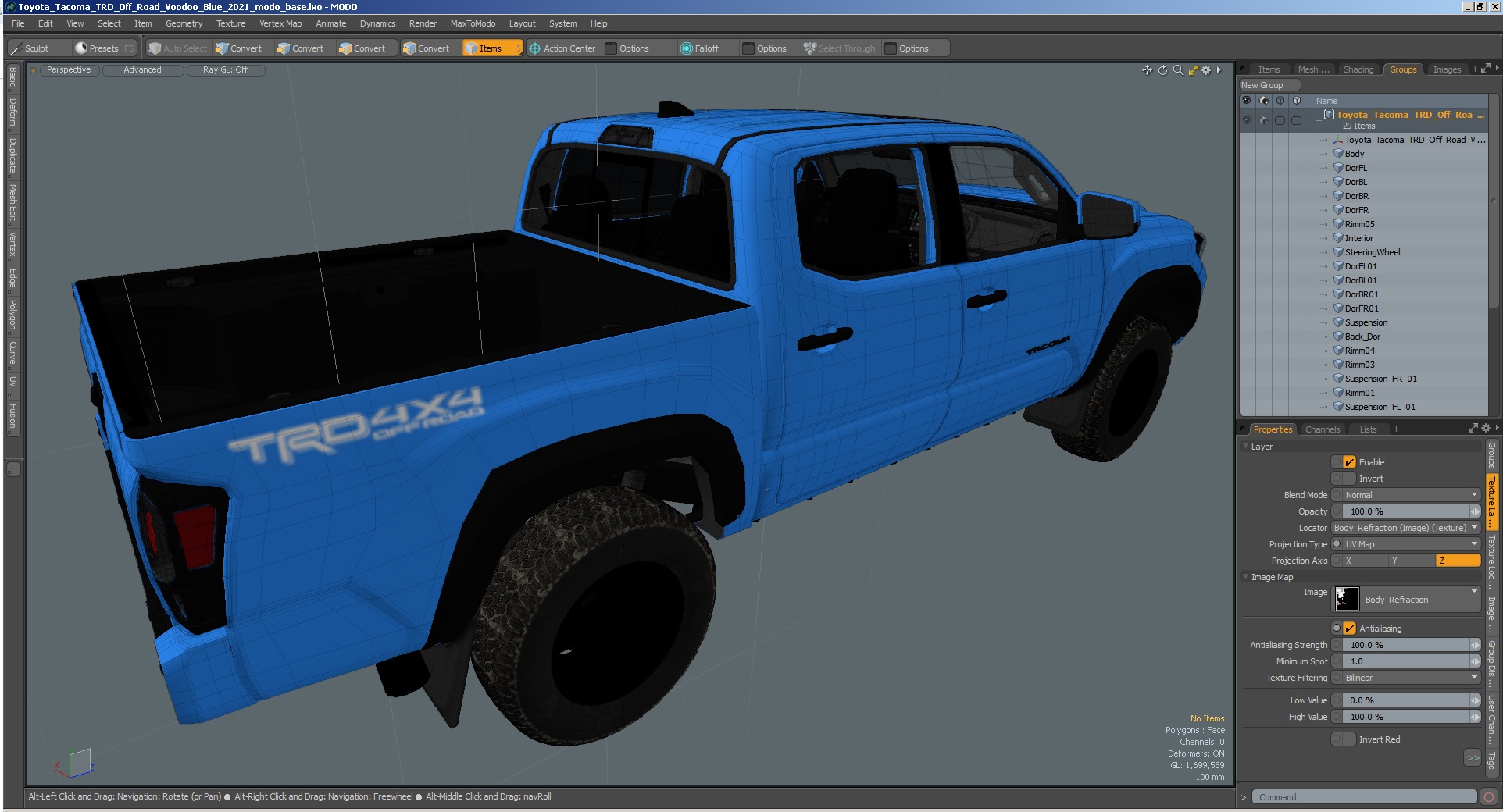Open the Render menu
Screen dimensions: 1503x812
pyautogui.click(x=423, y=23)
